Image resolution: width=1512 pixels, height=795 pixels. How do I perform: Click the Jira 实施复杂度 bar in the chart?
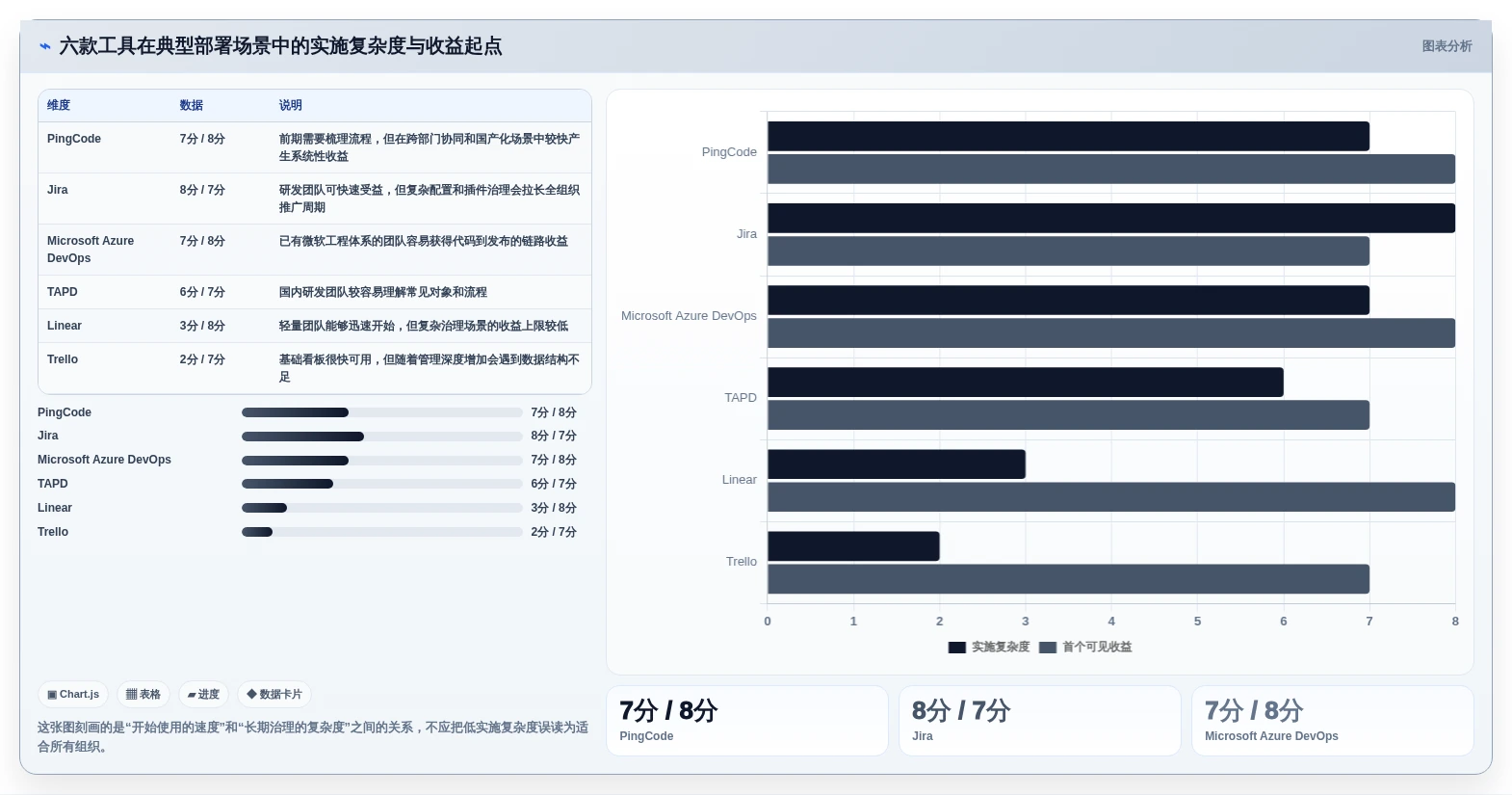point(1111,218)
